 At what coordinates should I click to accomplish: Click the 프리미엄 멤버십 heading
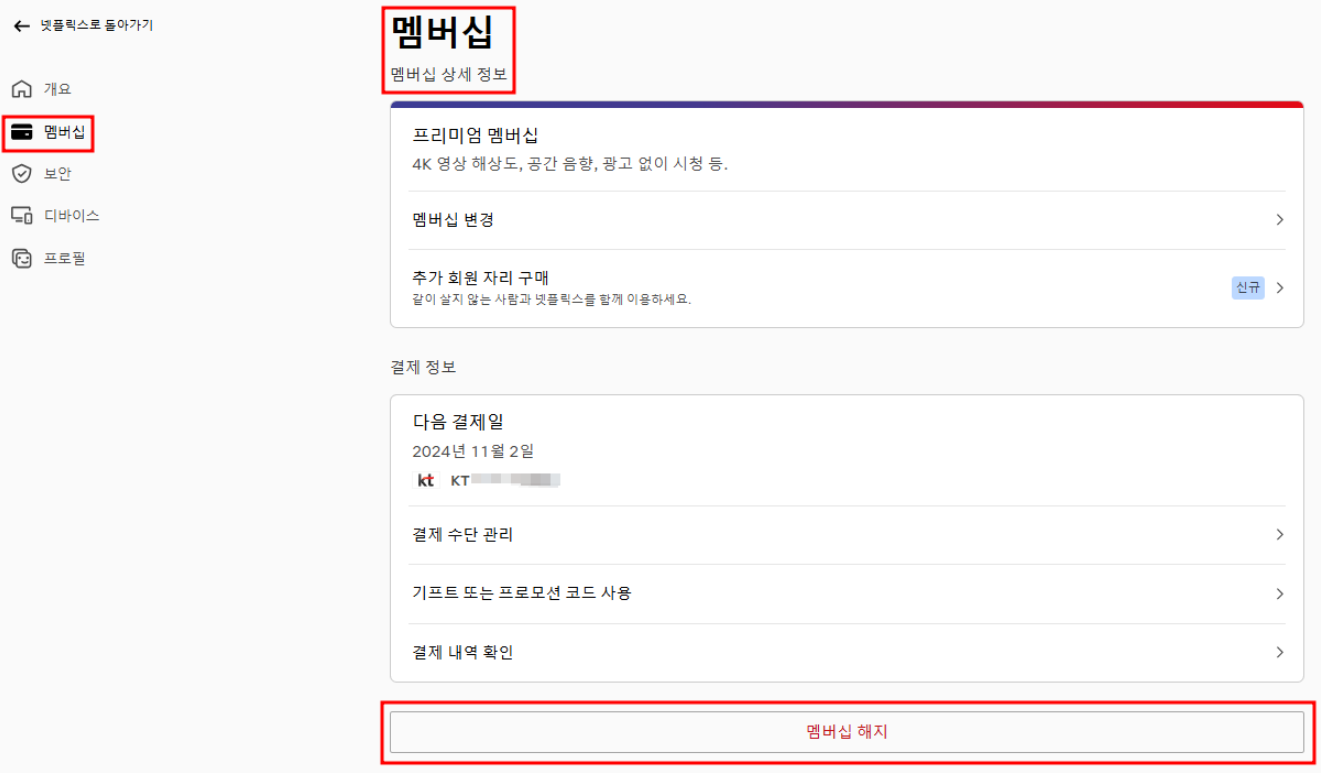coord(476,135)
